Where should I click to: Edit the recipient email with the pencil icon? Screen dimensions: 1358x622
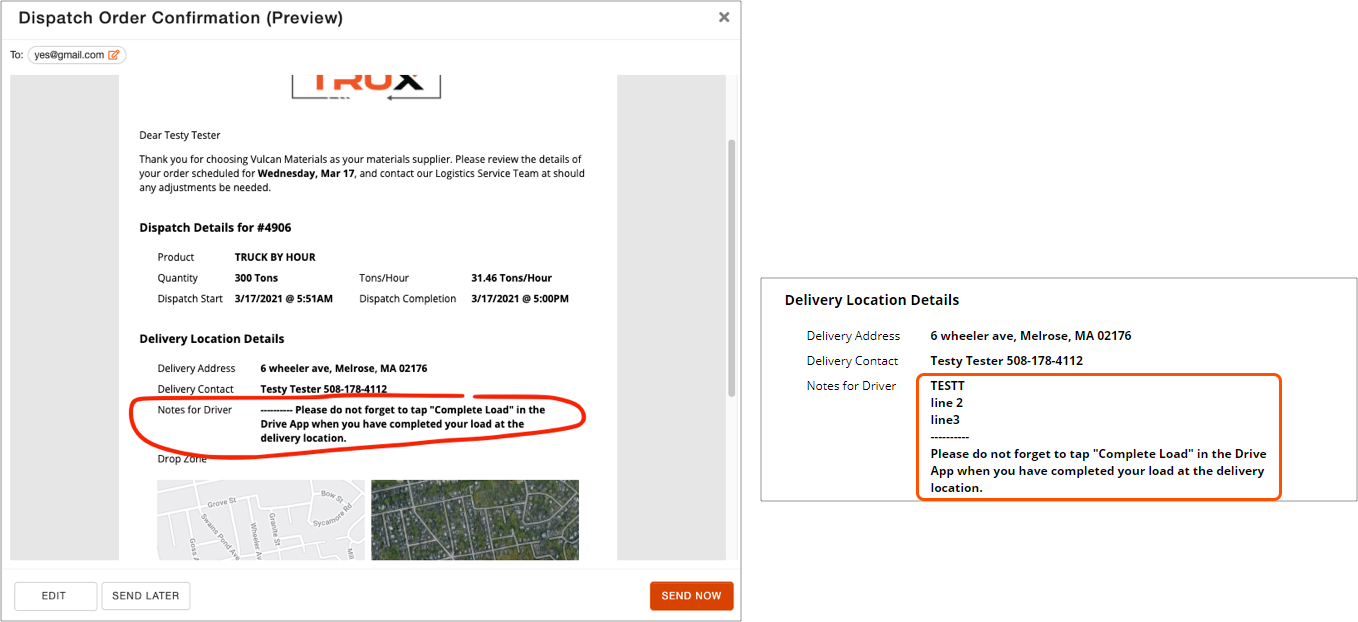[x=114, y=55]
